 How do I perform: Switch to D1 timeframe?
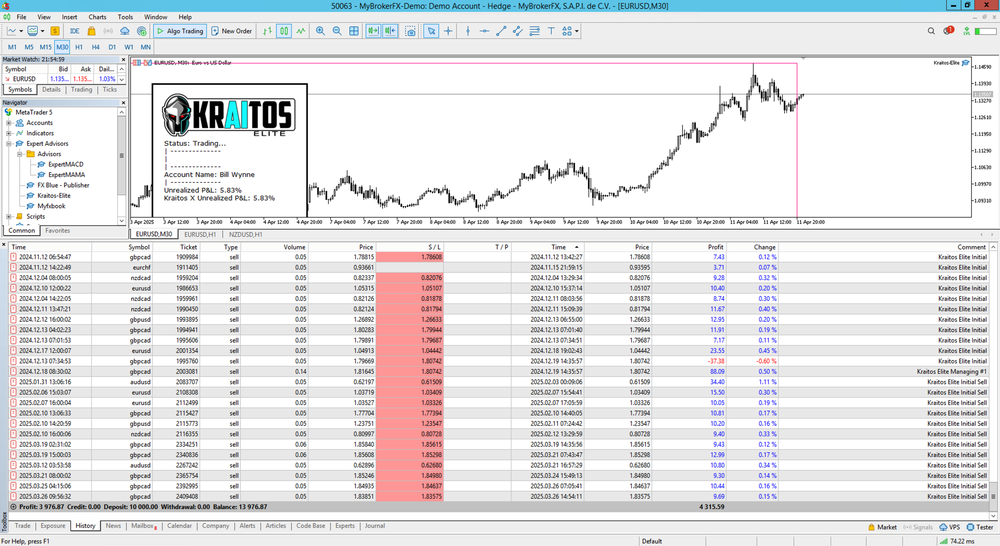coord(112,47)
